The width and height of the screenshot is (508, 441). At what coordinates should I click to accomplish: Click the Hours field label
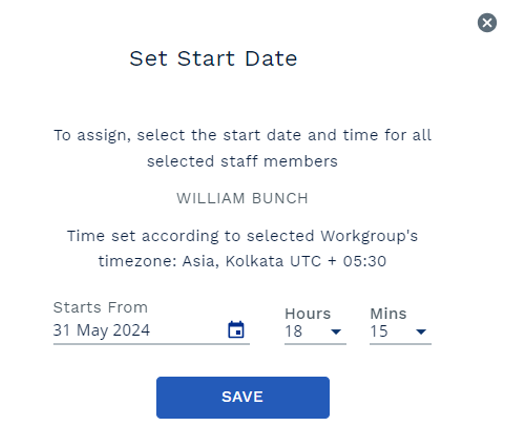308,314
